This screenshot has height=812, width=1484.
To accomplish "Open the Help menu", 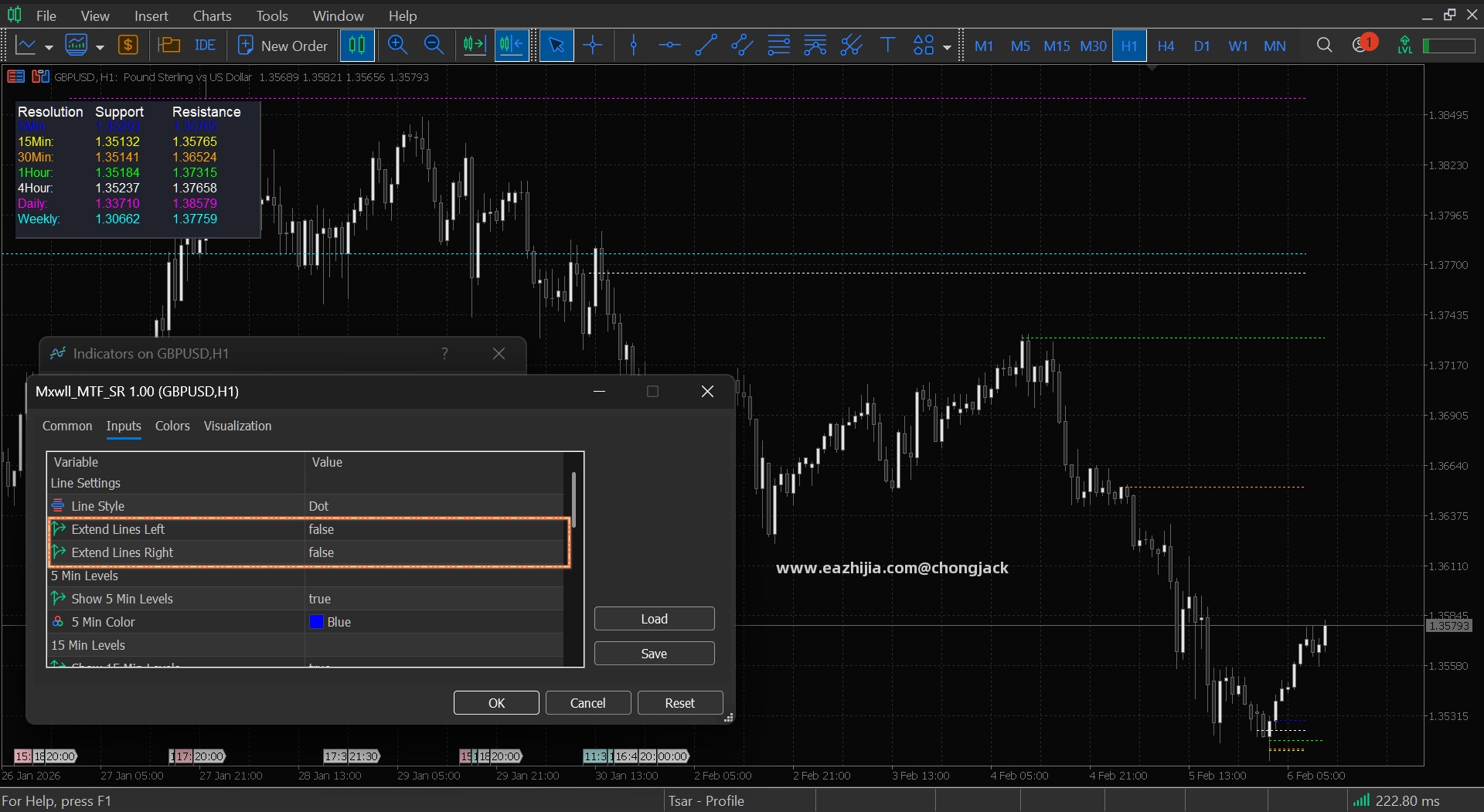I will 403,15.
